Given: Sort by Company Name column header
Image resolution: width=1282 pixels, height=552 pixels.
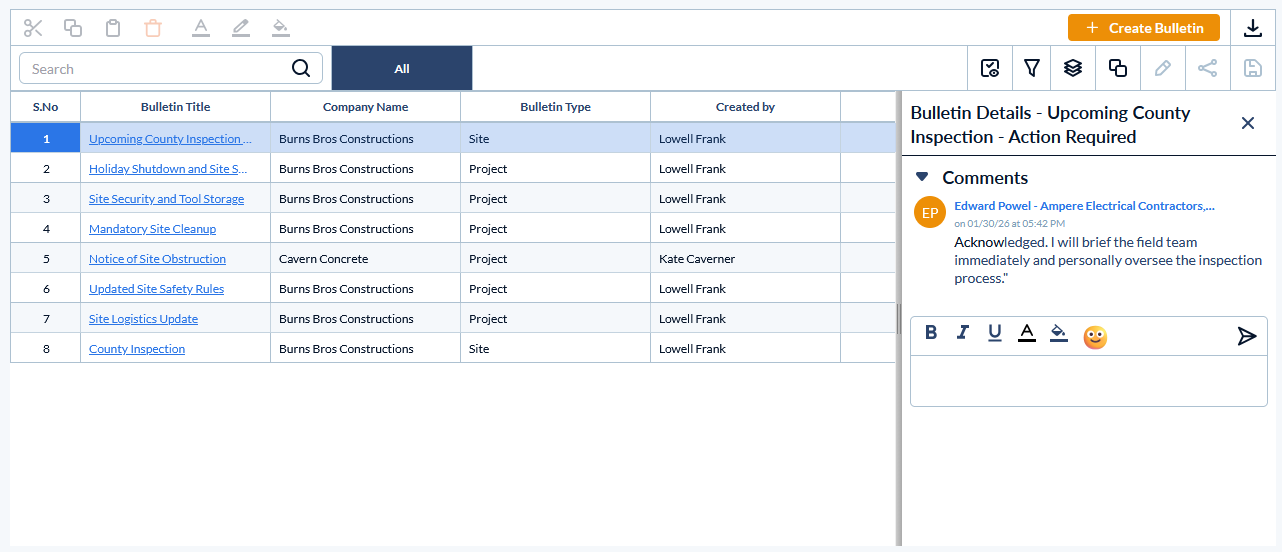Looking at the screenshot, I should 366,107.
